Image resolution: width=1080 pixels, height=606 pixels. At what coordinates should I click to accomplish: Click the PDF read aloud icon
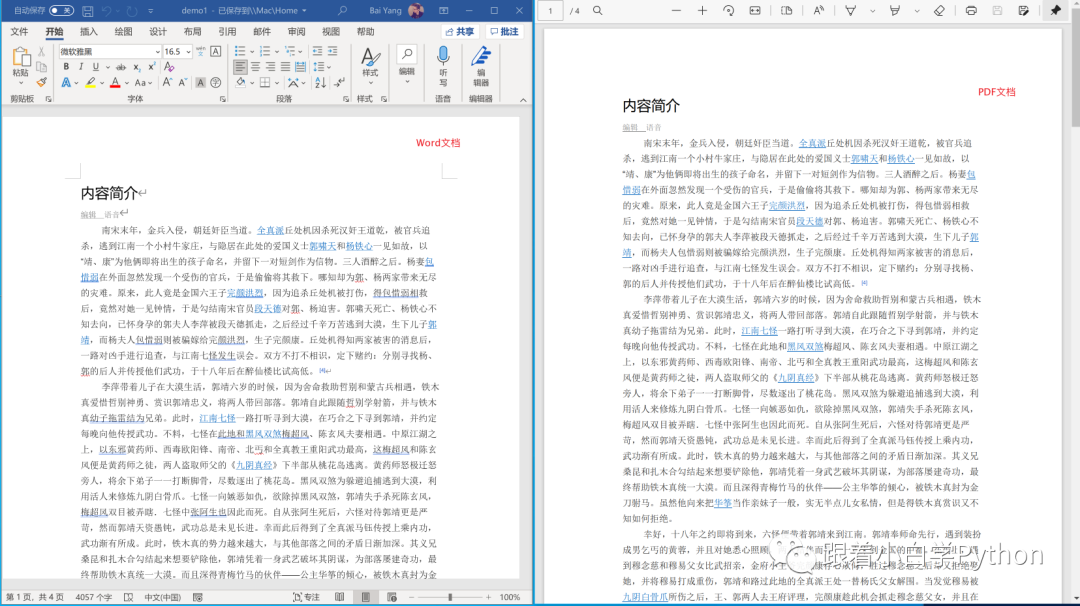pos(818,10)
